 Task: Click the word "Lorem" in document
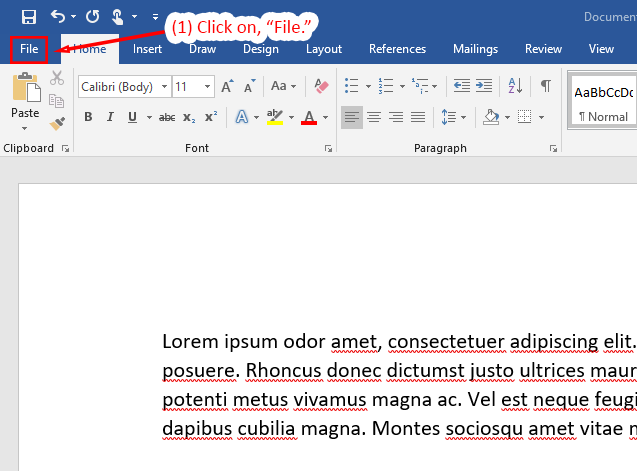tap(190, 341)
